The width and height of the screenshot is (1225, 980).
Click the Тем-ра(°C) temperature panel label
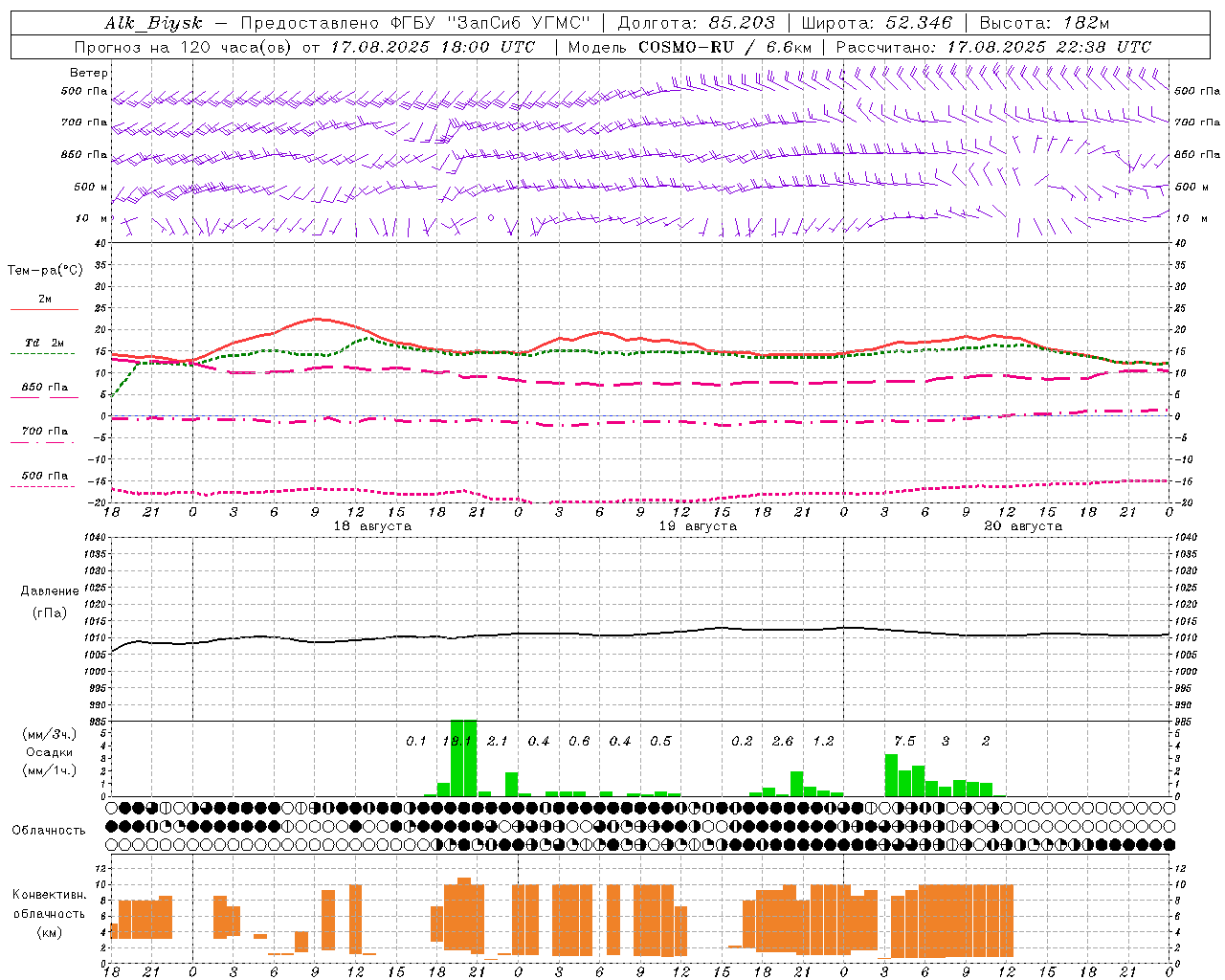[x=45, y=271]
